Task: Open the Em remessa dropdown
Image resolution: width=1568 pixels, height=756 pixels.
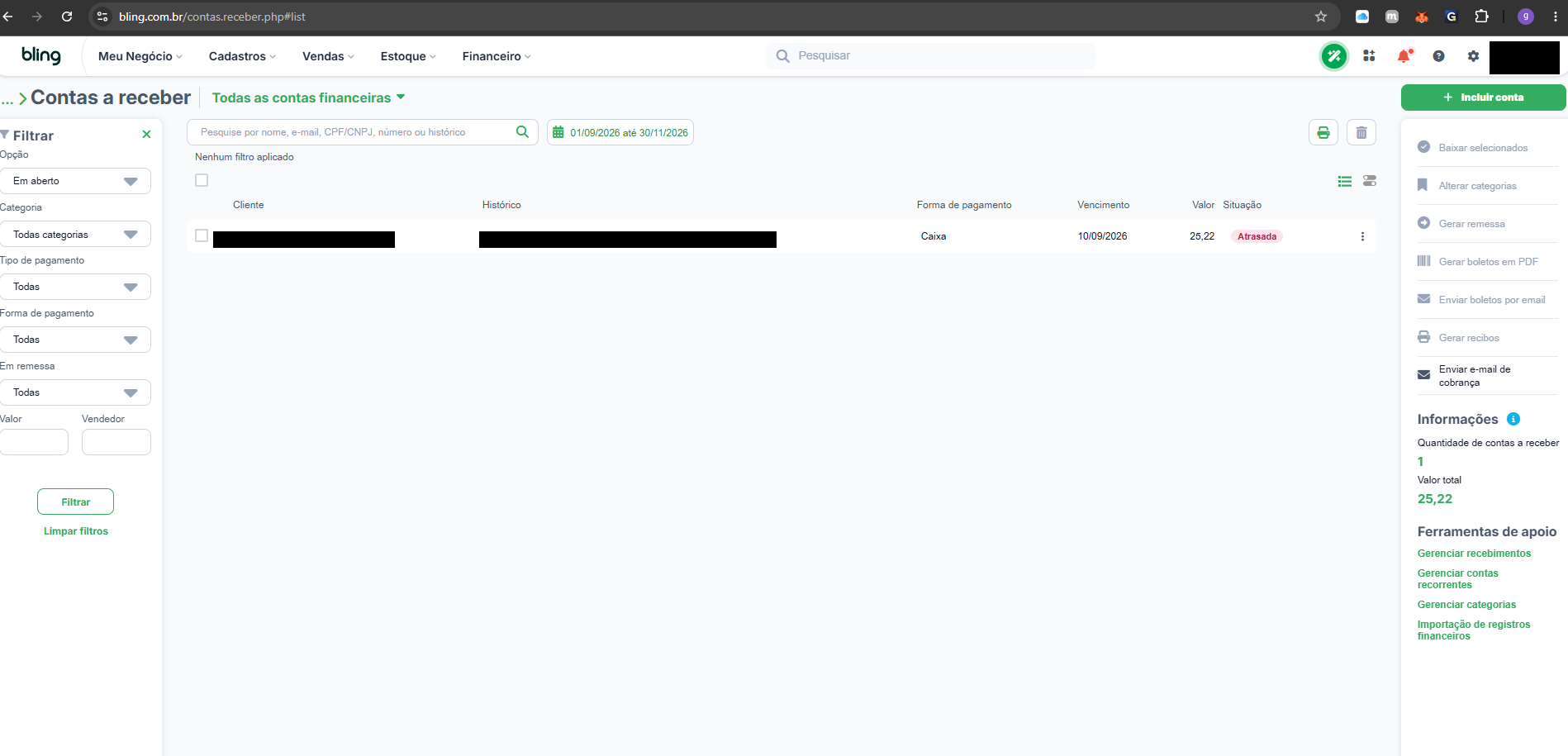Action: [75, 392]
